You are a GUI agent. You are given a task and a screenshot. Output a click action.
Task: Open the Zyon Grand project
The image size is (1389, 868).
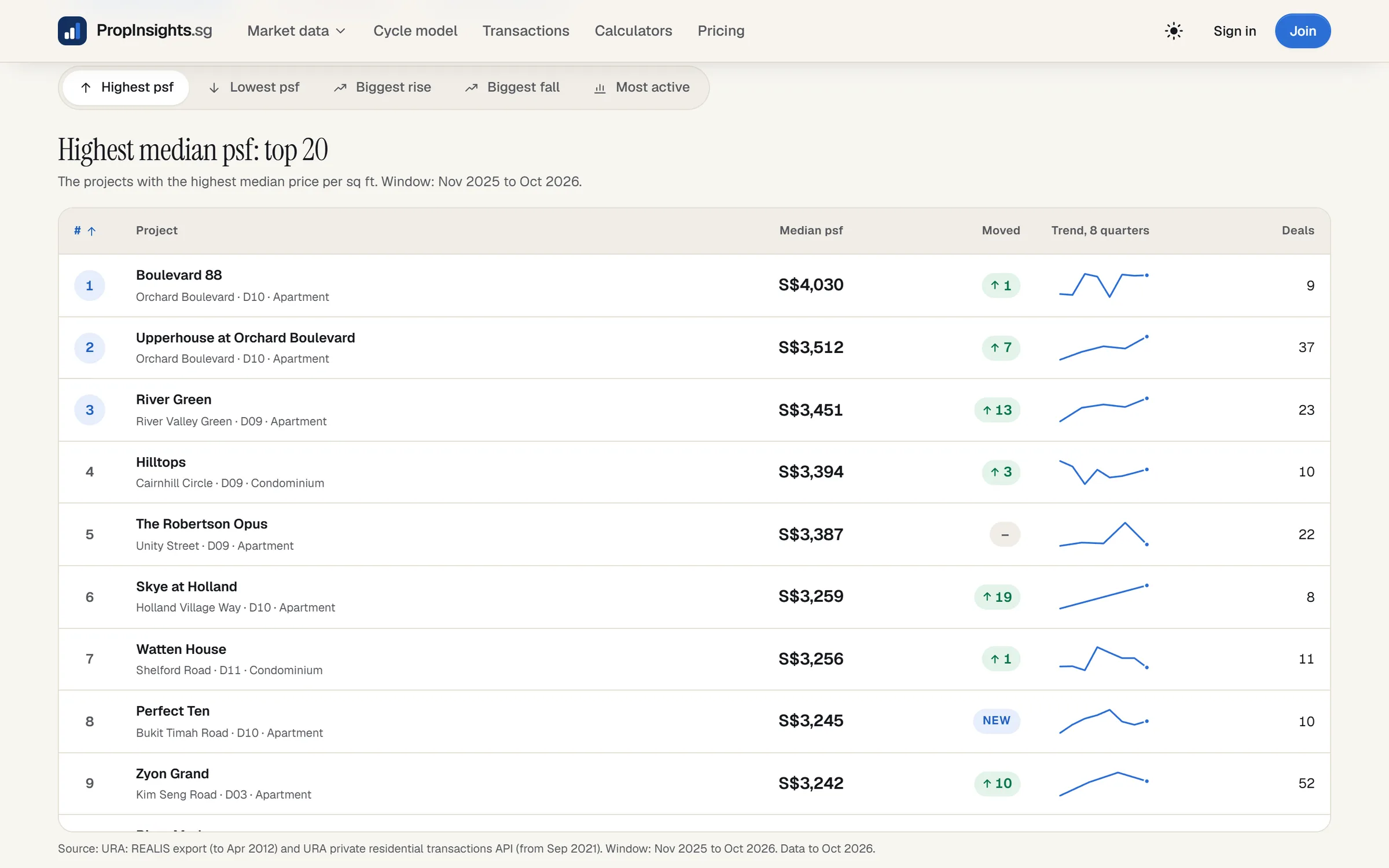tap(172, 773)
